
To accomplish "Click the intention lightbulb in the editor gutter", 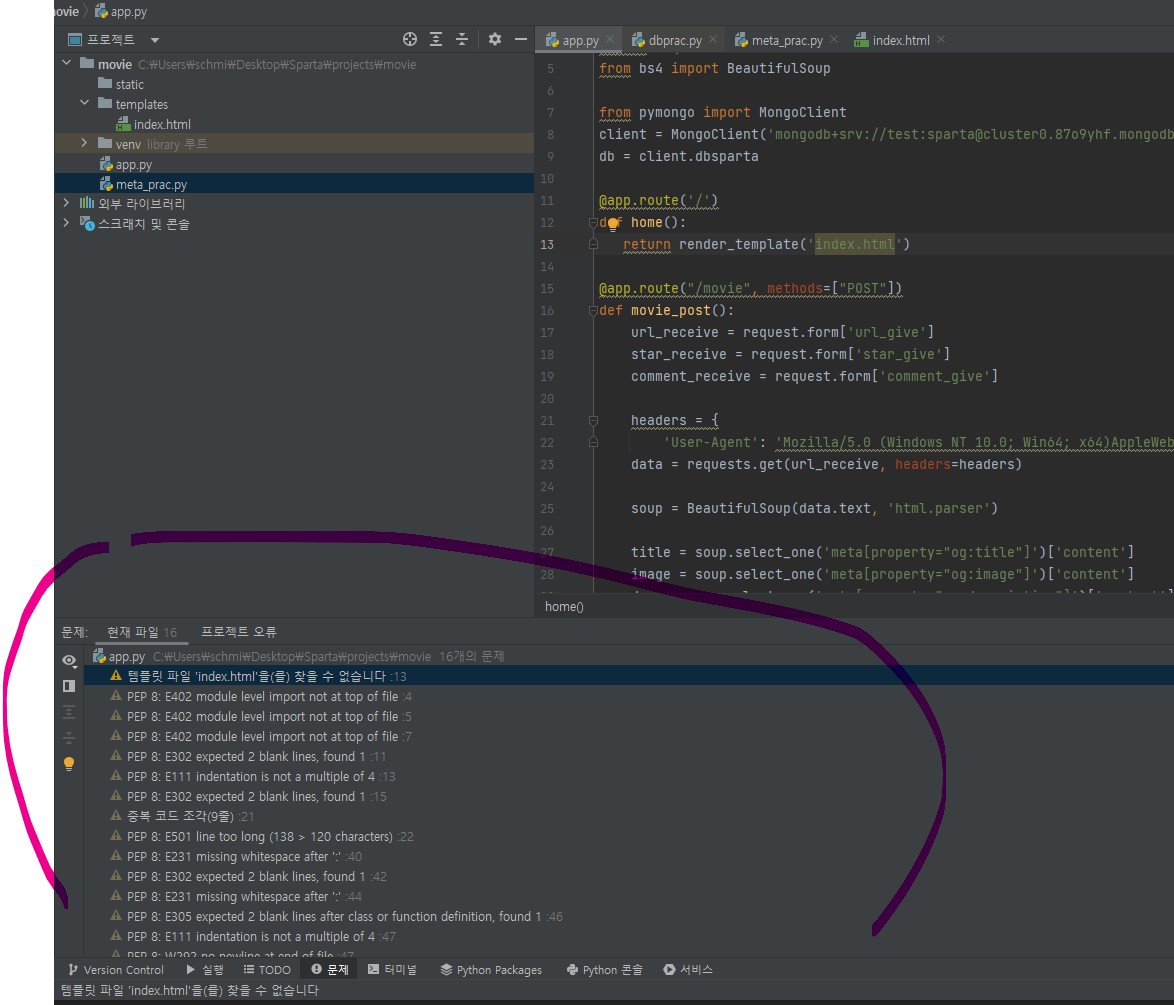I will click(x=614, y=224).
